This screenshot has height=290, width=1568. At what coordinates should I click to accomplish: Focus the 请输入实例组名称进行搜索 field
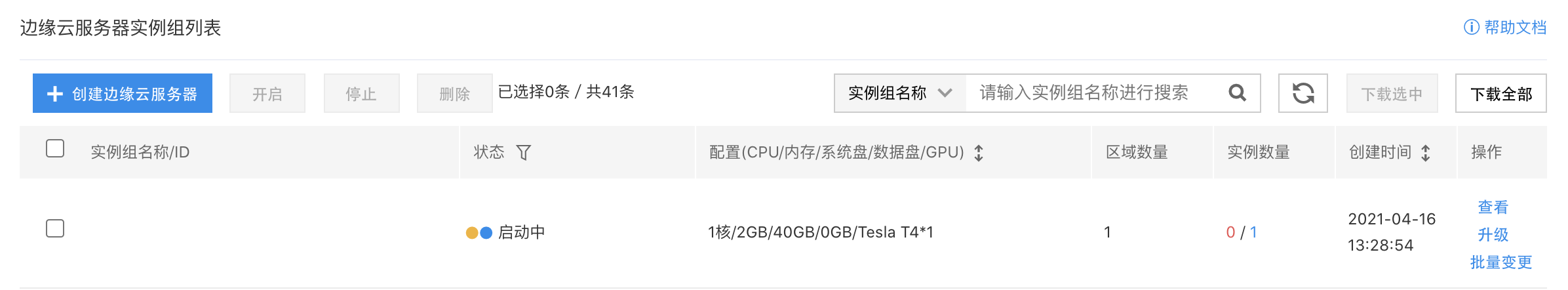pyautogui.click(x=1095, y=93)
